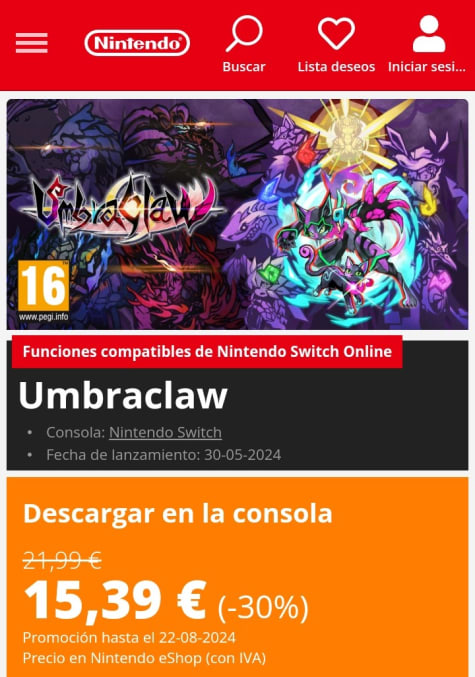The width and height of the screenshot is (475, 677).
Task: Click the Descargar en la consola heading
Action: pyautogui.click(x=178, y=513)
